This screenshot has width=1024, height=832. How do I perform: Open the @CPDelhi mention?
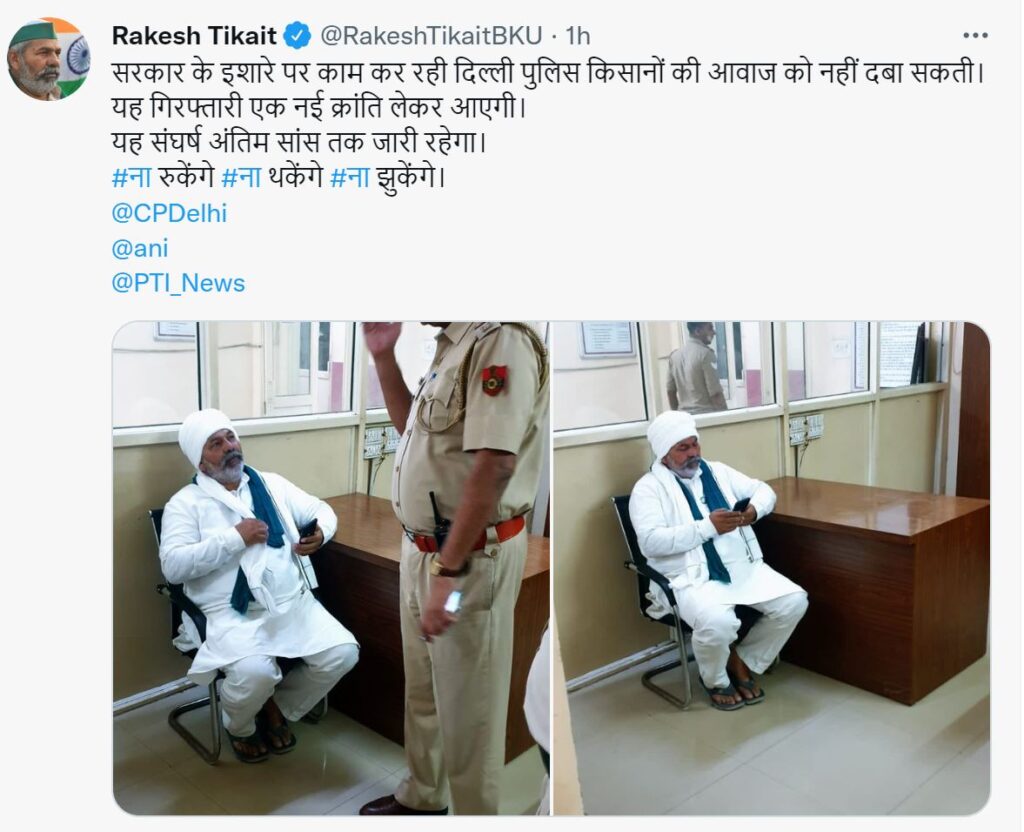169,214
